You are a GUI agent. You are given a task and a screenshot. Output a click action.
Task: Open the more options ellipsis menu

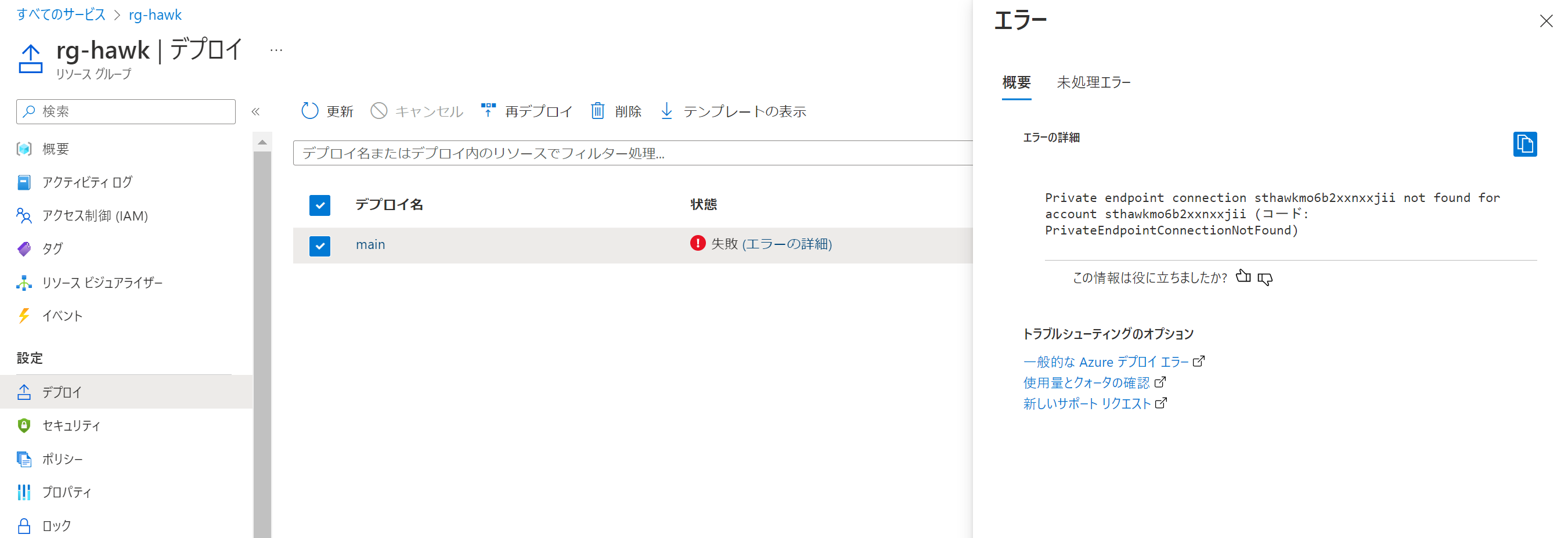(x=276, y=50)
